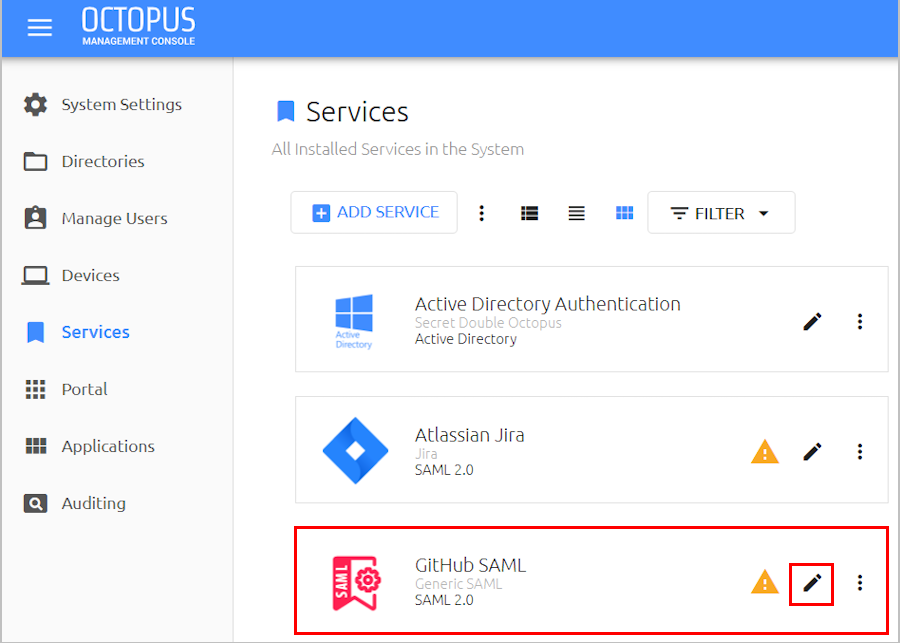Click the Jira diamond logo
The height and width of the screenshot is (643, 900).
(355, 451)
